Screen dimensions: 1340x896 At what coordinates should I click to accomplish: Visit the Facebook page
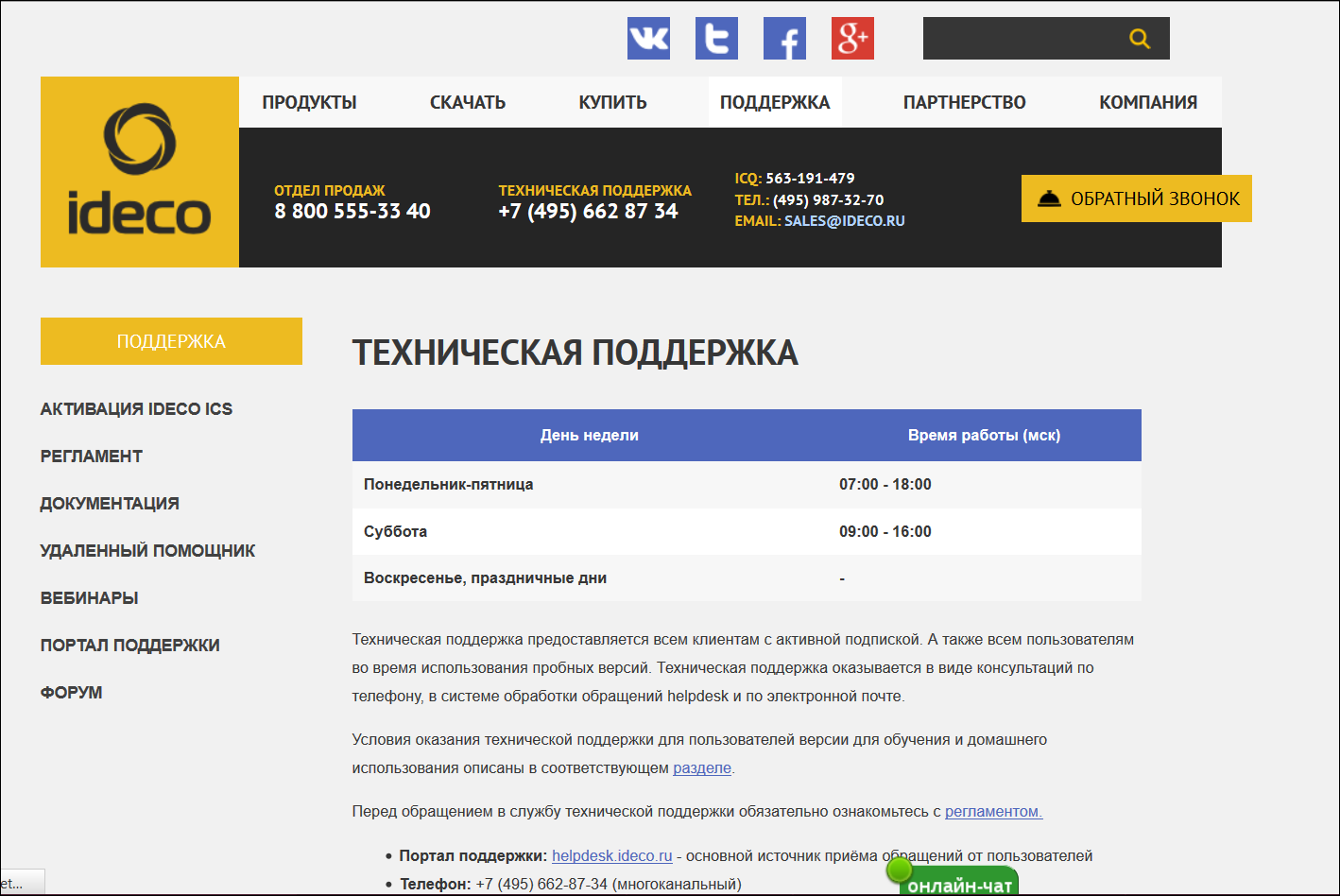point(784,38)
